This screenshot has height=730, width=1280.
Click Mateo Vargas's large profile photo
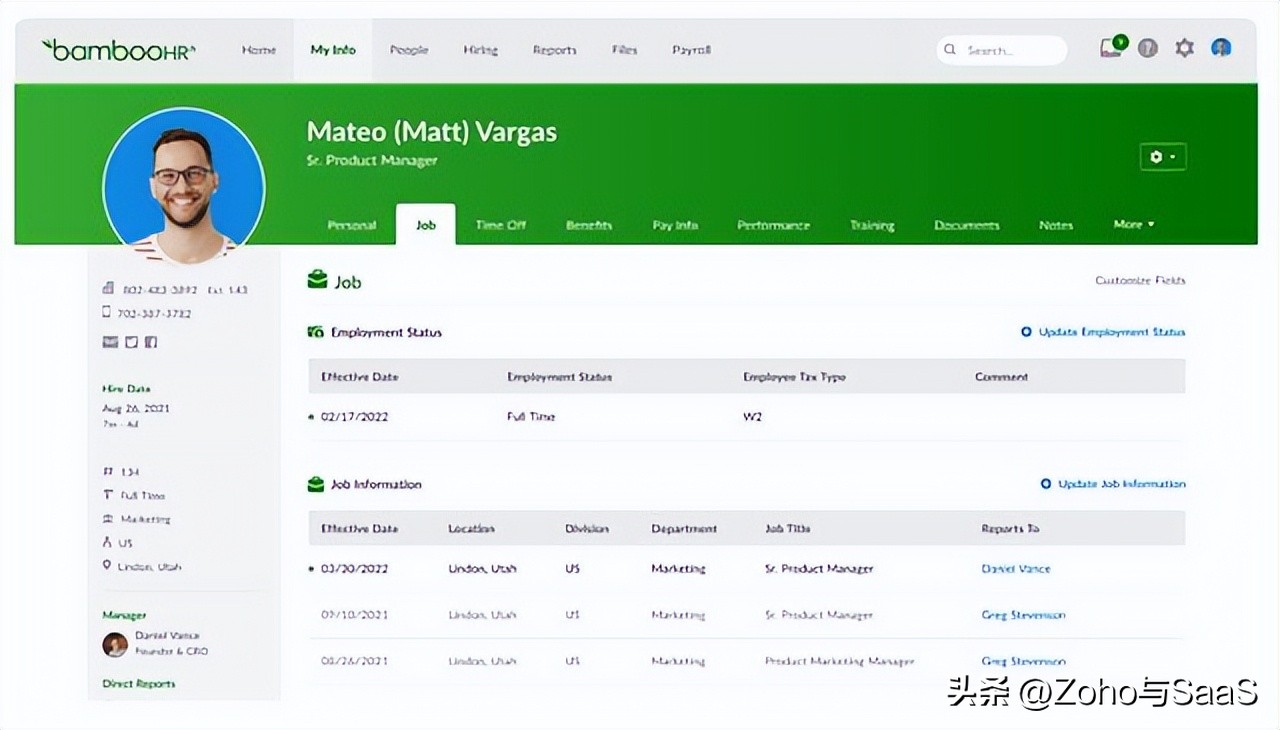point(183,187)
